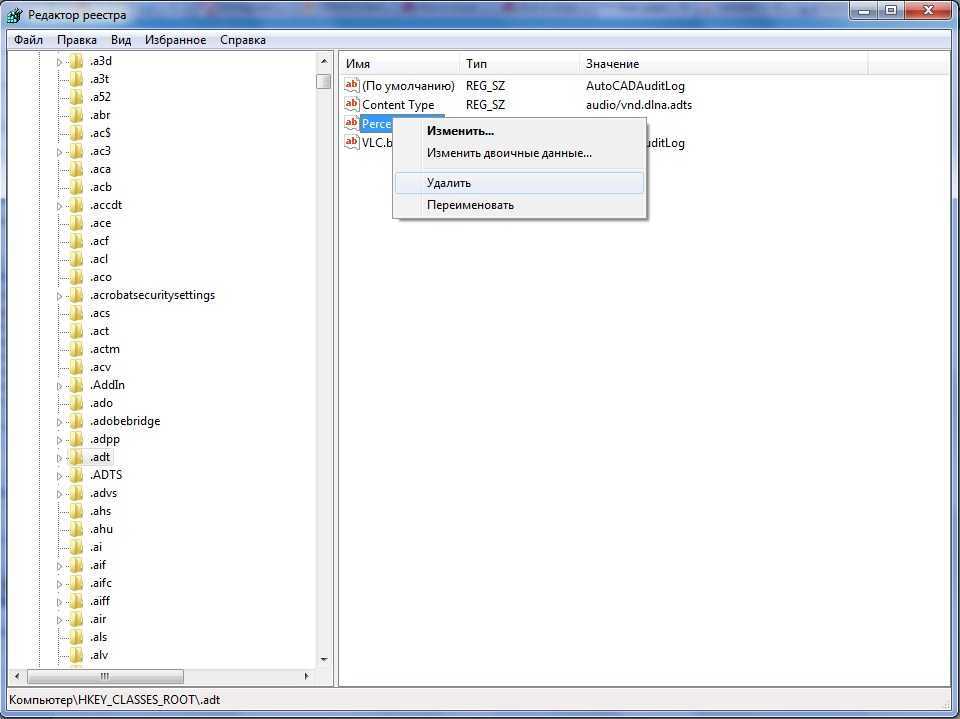Expand the .ac3 registry key
This screenshot has height=719, width=960.
coord(59,152)
